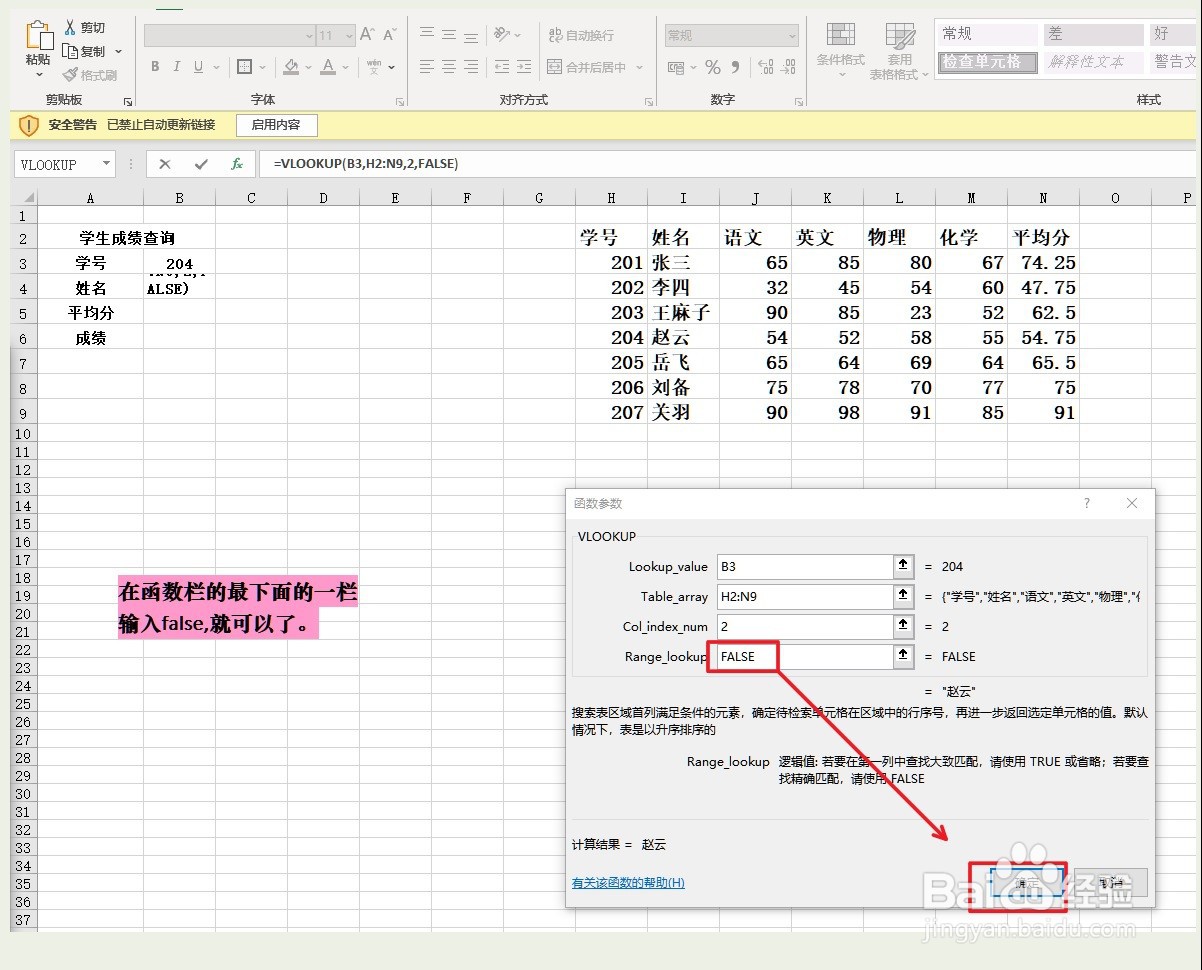Click the Insert Function fx icon
This screenshot has width=1202, height=970.
237,164
